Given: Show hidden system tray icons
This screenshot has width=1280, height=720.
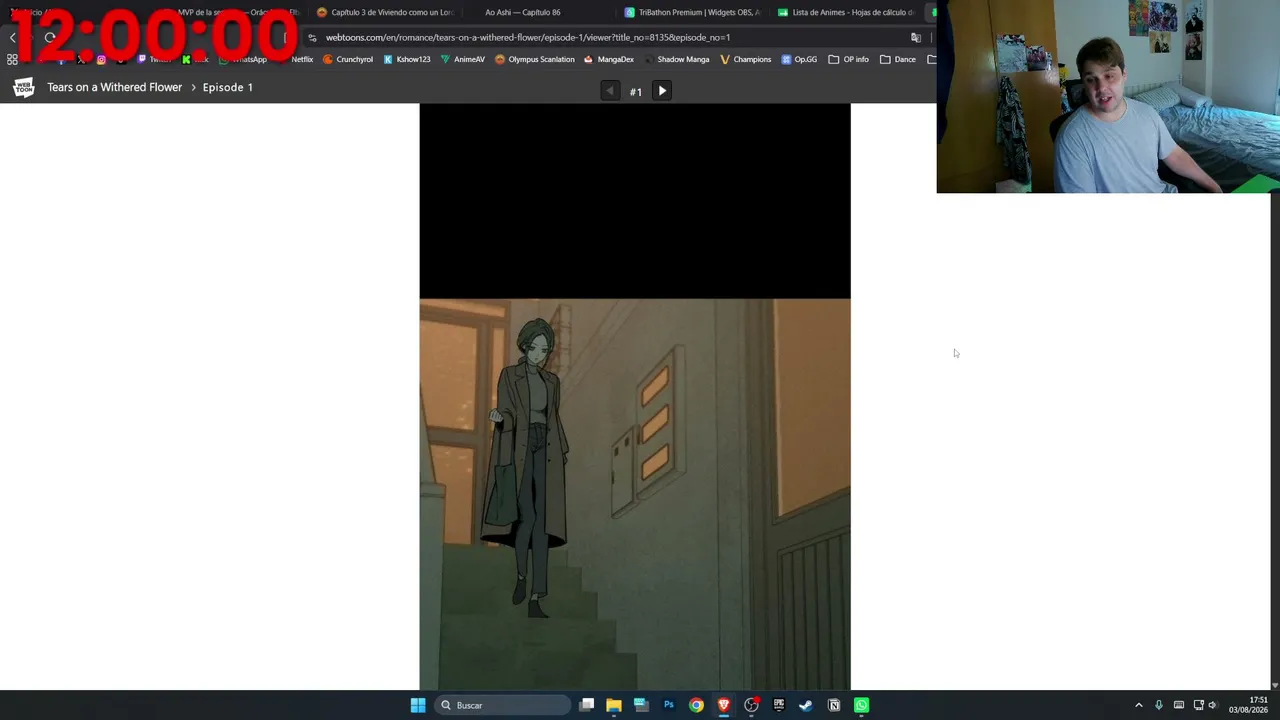Looking at the screenshot, I should pos(1138,706).
